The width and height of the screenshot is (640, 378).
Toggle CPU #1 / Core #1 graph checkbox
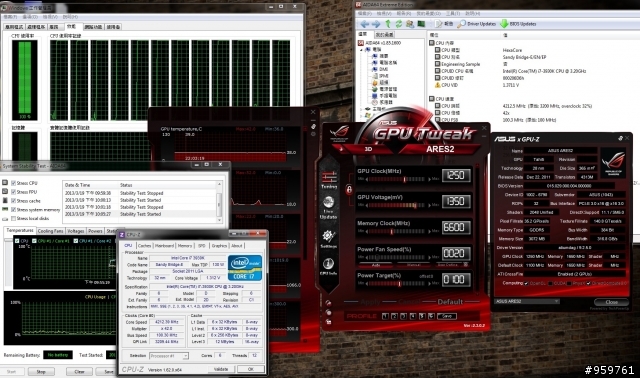(34, 241)
